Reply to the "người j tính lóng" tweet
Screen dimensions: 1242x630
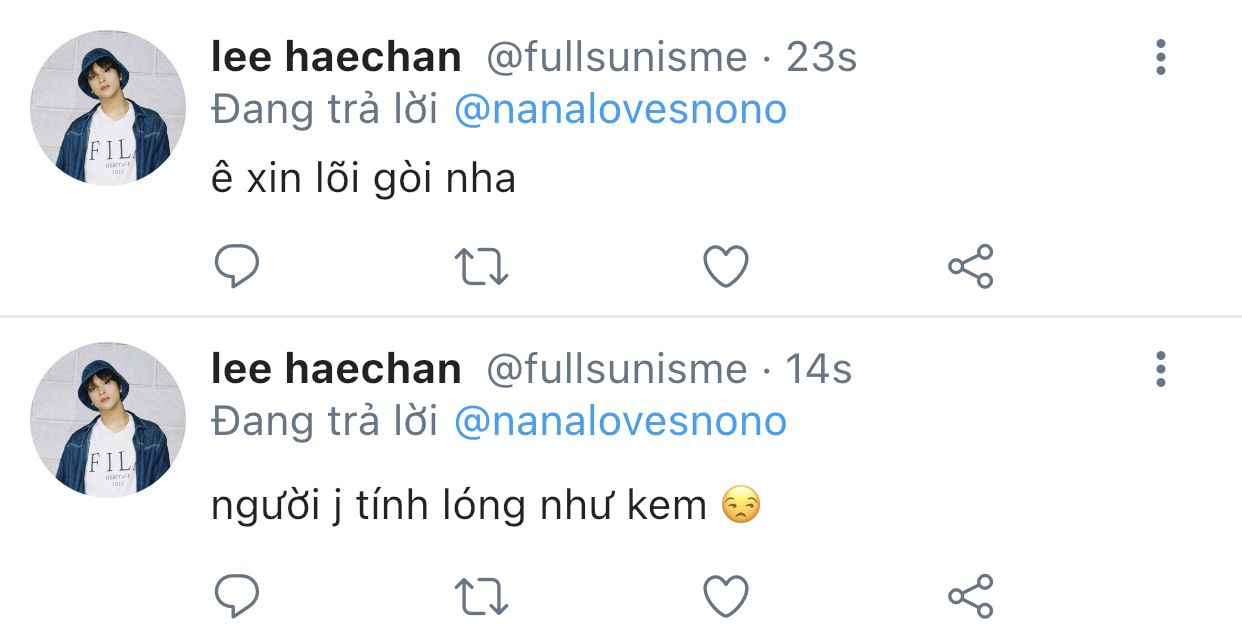point(237,597)
